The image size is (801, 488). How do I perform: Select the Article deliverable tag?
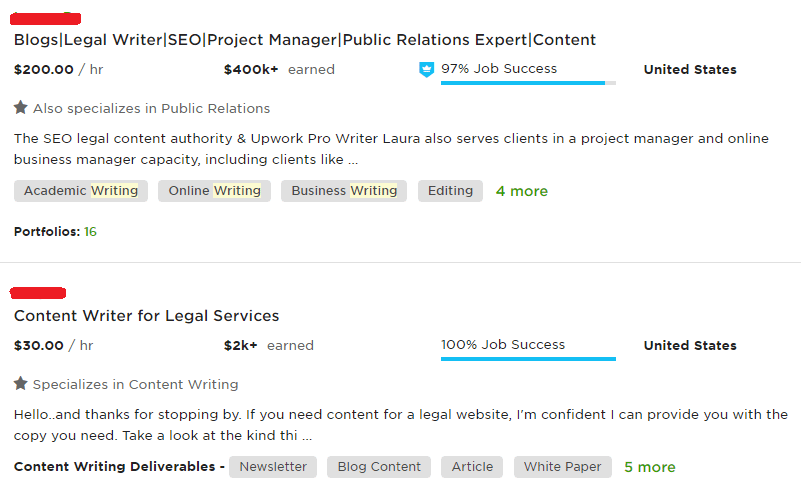click(472, 467)
